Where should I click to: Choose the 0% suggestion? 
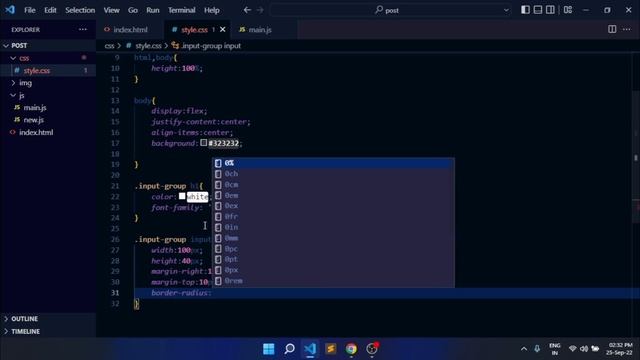(x=333, y=163)
